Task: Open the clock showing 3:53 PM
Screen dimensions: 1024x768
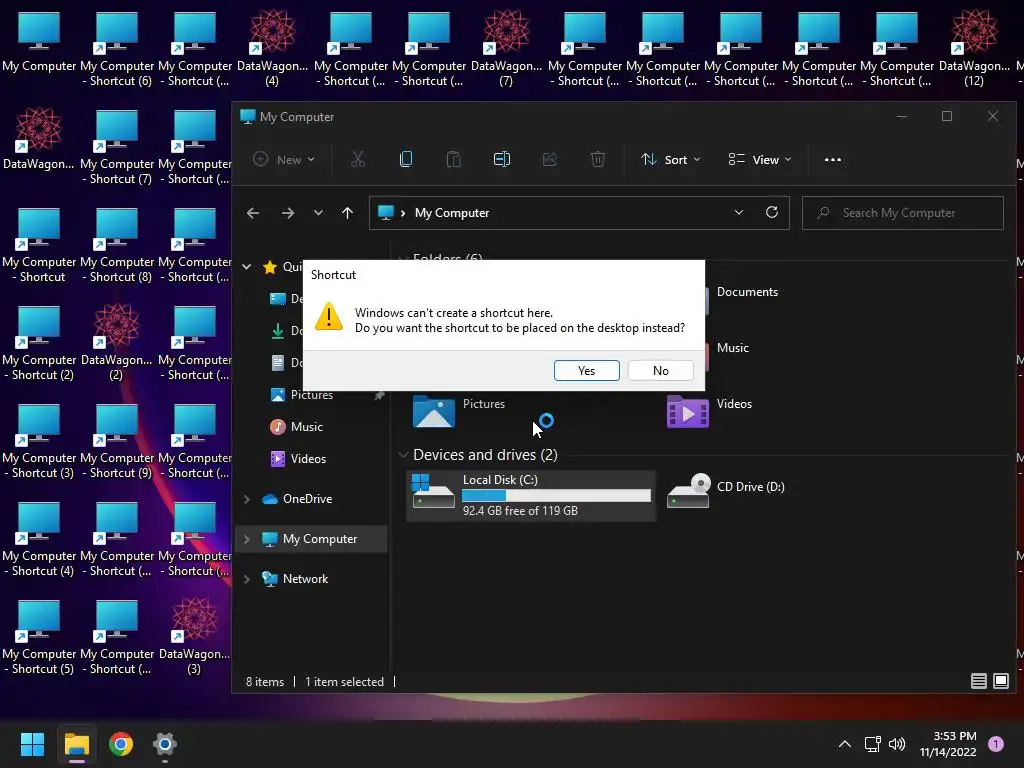Action: (948, 744)
